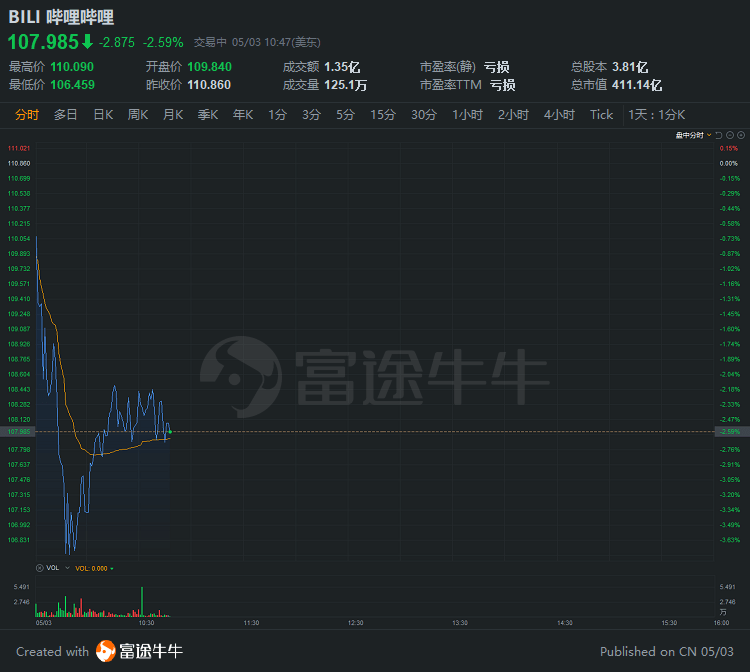Select the 2小时 interval tab
The height and width of the screenshot is (672, 750).
[x=513, y=115]
